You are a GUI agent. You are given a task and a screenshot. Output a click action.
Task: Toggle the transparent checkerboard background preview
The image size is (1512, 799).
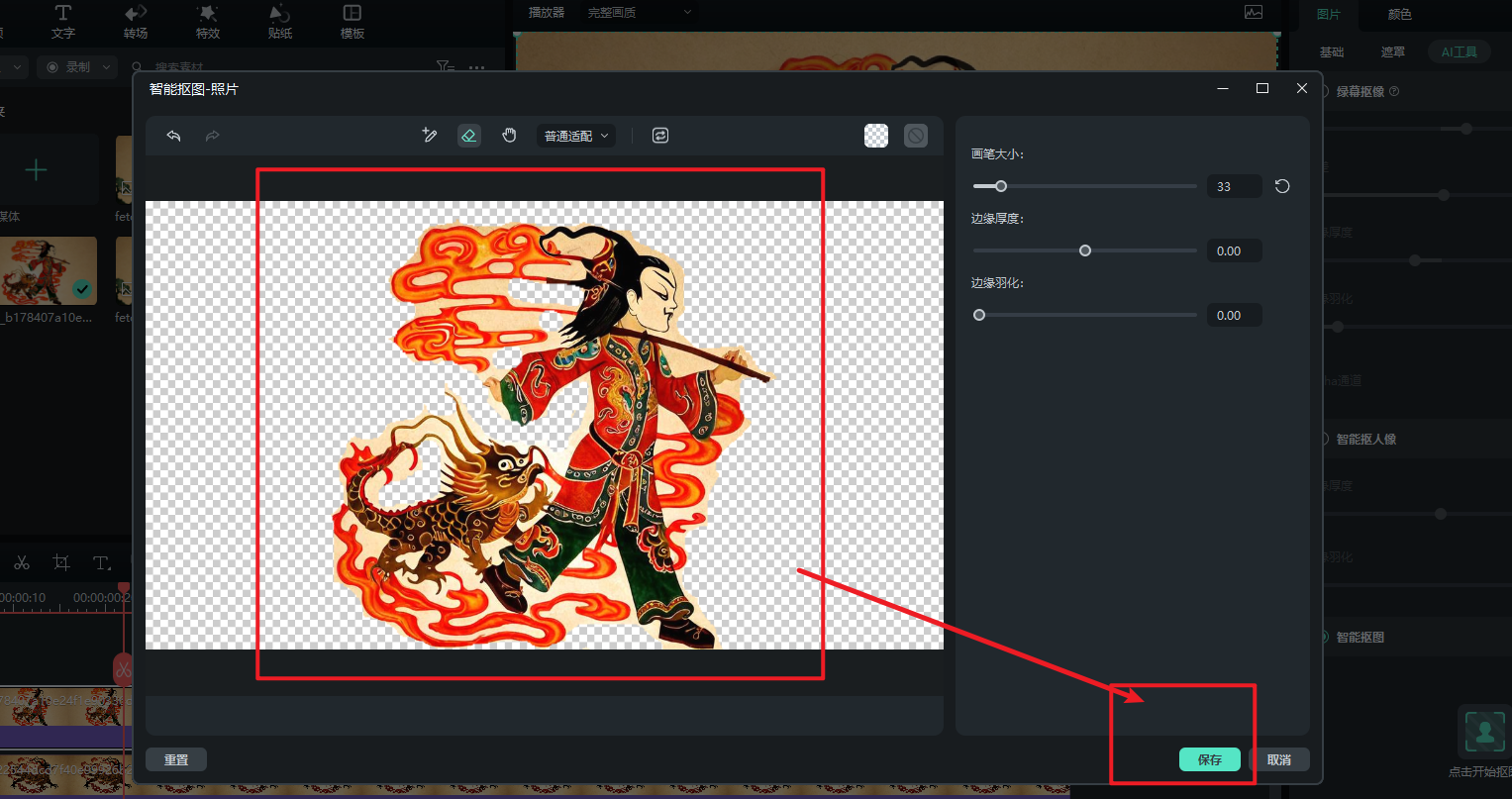tap(876, 136)
